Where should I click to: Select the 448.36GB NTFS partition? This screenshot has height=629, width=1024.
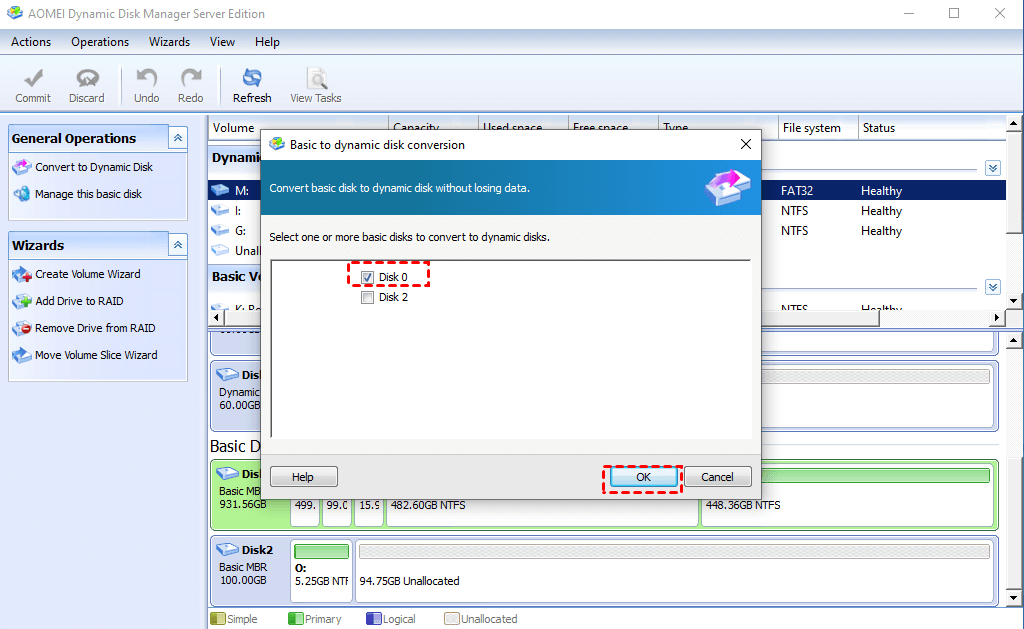[x=849, y=505]
